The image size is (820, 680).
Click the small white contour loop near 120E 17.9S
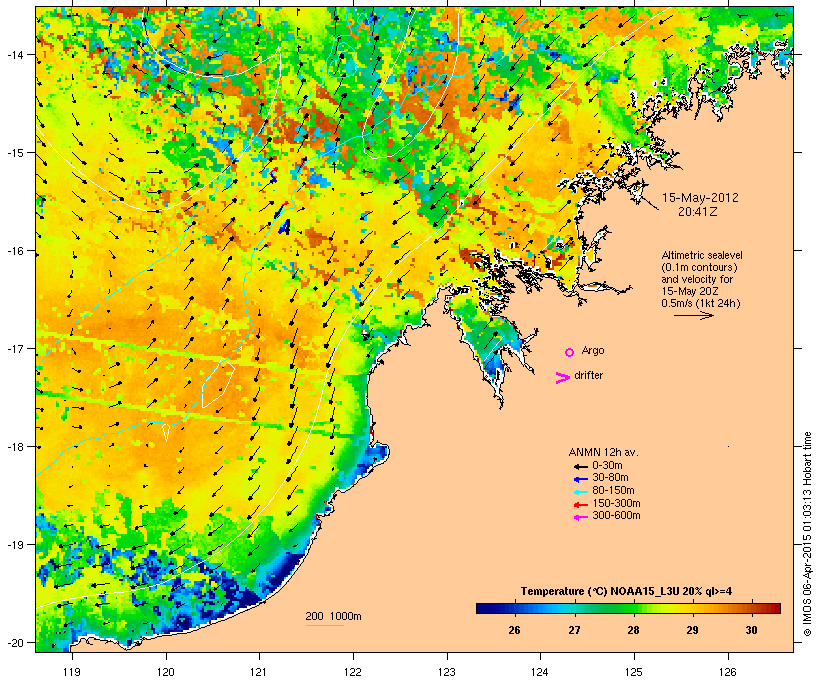point(166,433)
